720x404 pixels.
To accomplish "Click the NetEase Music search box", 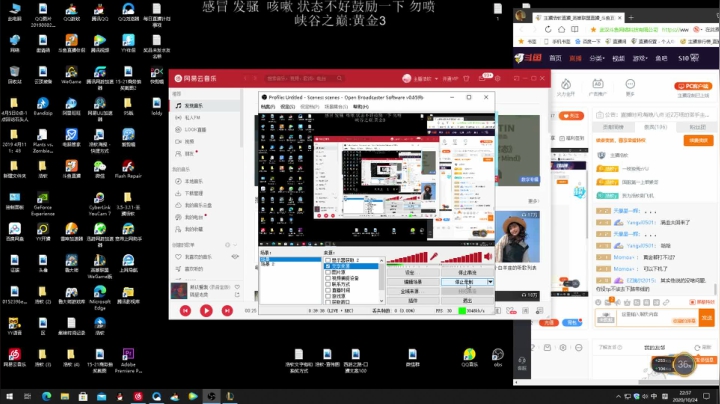I will click(x=303, y=79).
